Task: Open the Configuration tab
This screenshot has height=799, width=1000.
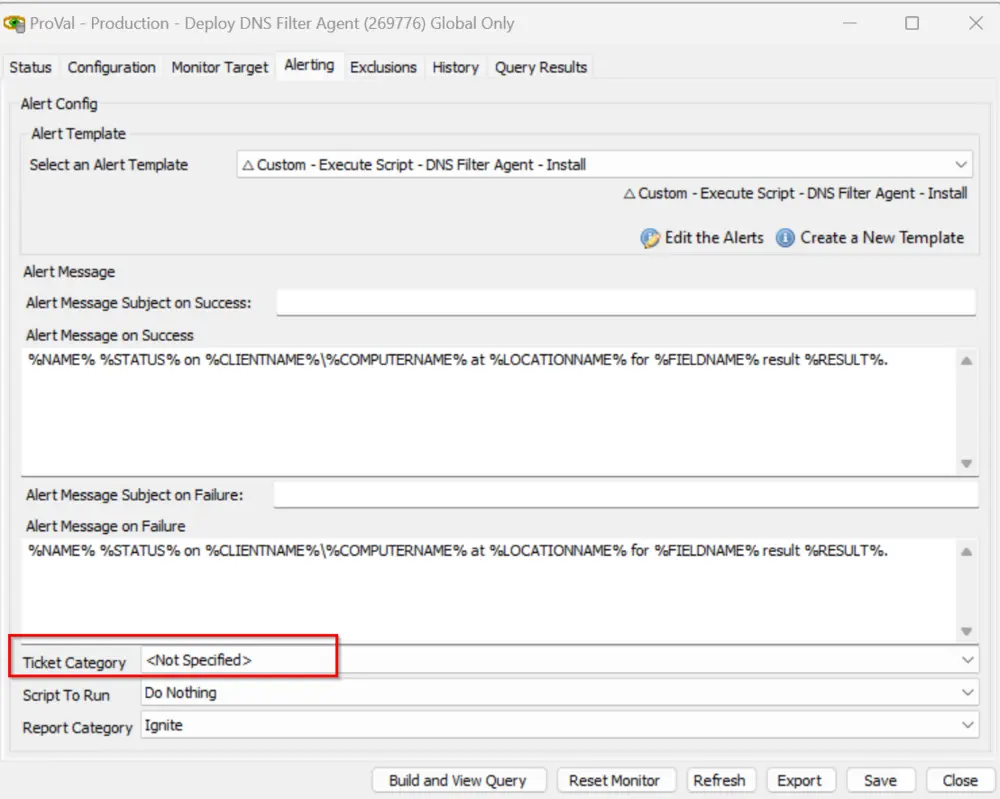Action: point(112,67)
